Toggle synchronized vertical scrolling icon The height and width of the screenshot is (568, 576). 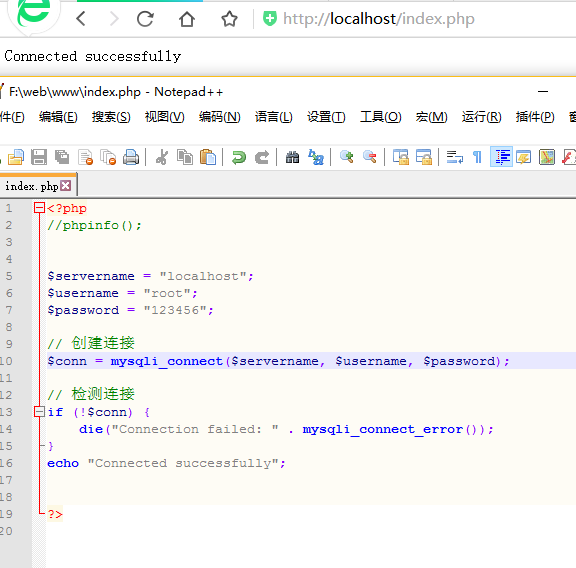(401, 157)
